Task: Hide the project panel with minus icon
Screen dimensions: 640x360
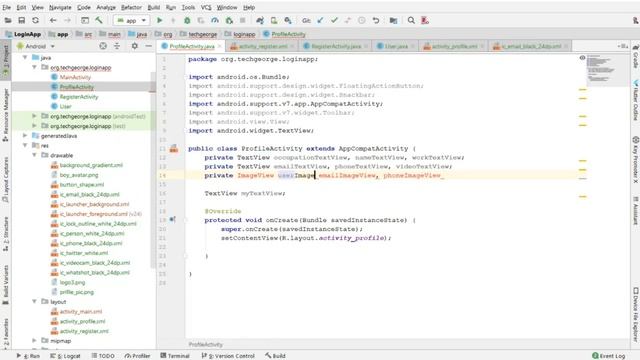Action: [148, 46]
